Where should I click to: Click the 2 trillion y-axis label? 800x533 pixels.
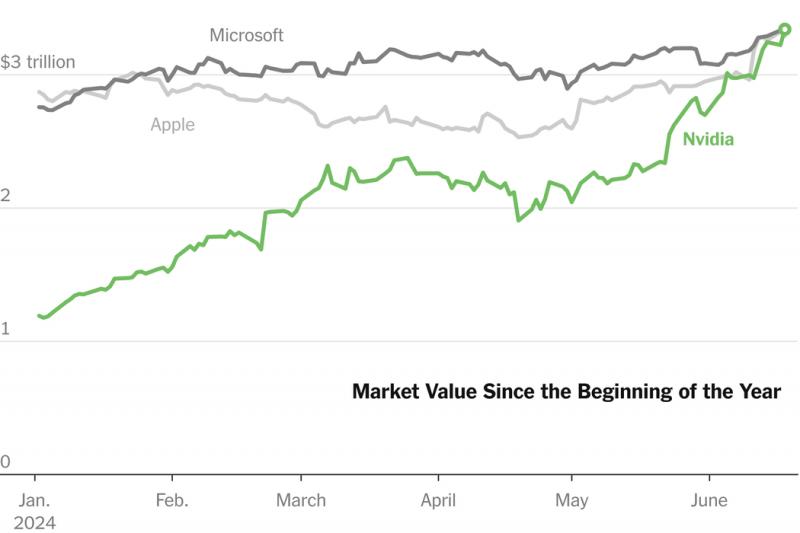click(x=6, y=196)
